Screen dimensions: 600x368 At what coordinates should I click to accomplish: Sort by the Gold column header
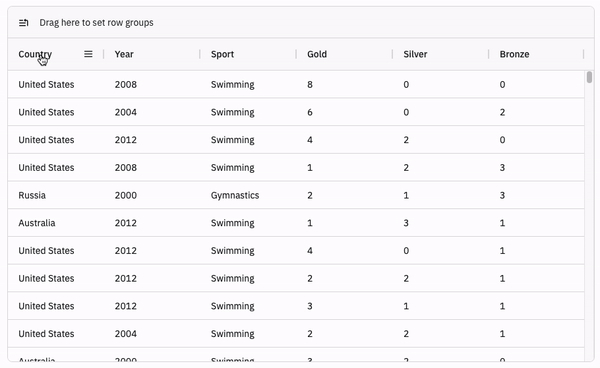point(317,54)
